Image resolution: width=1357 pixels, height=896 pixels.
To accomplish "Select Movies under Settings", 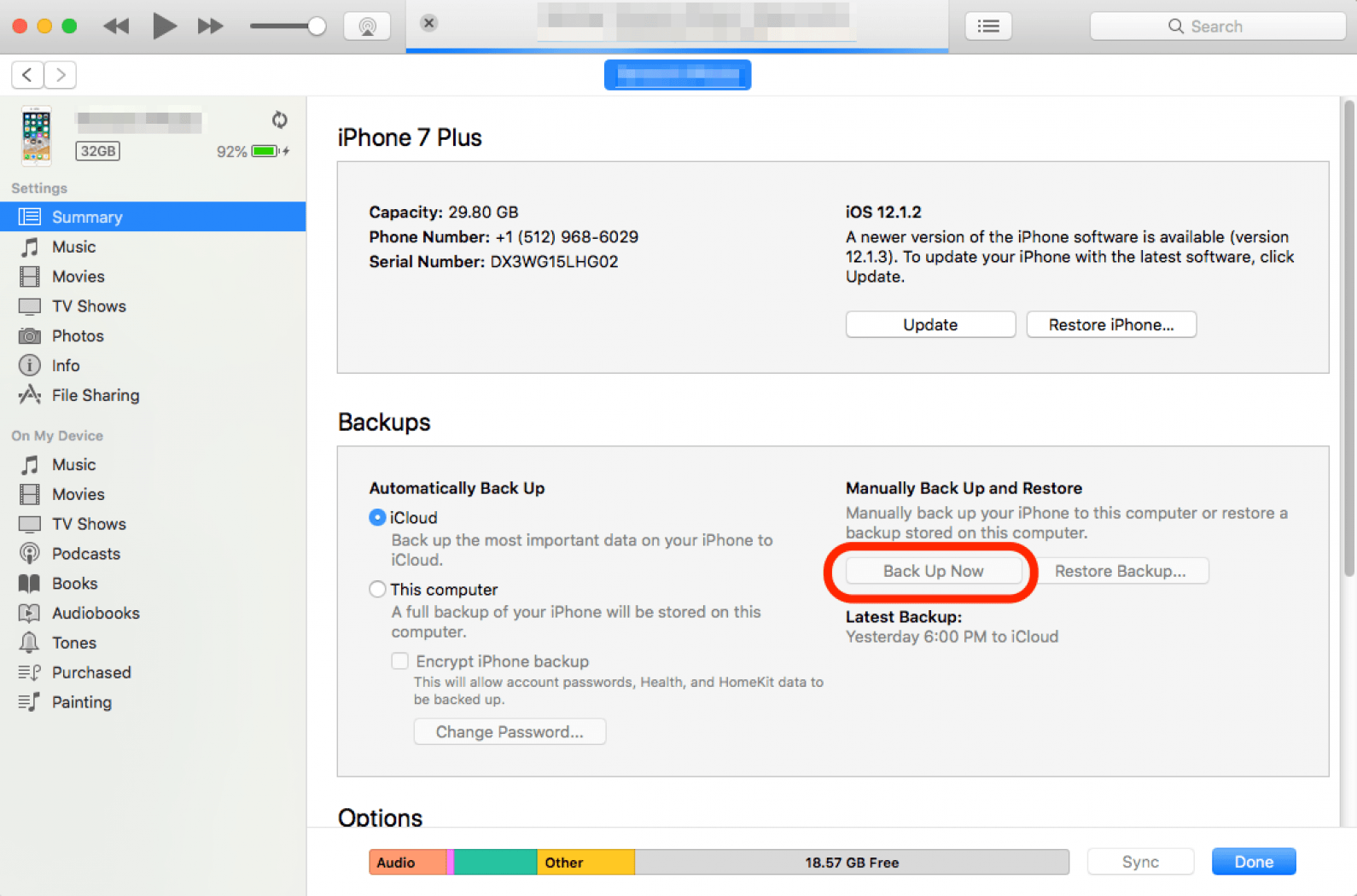I will 153,276.
